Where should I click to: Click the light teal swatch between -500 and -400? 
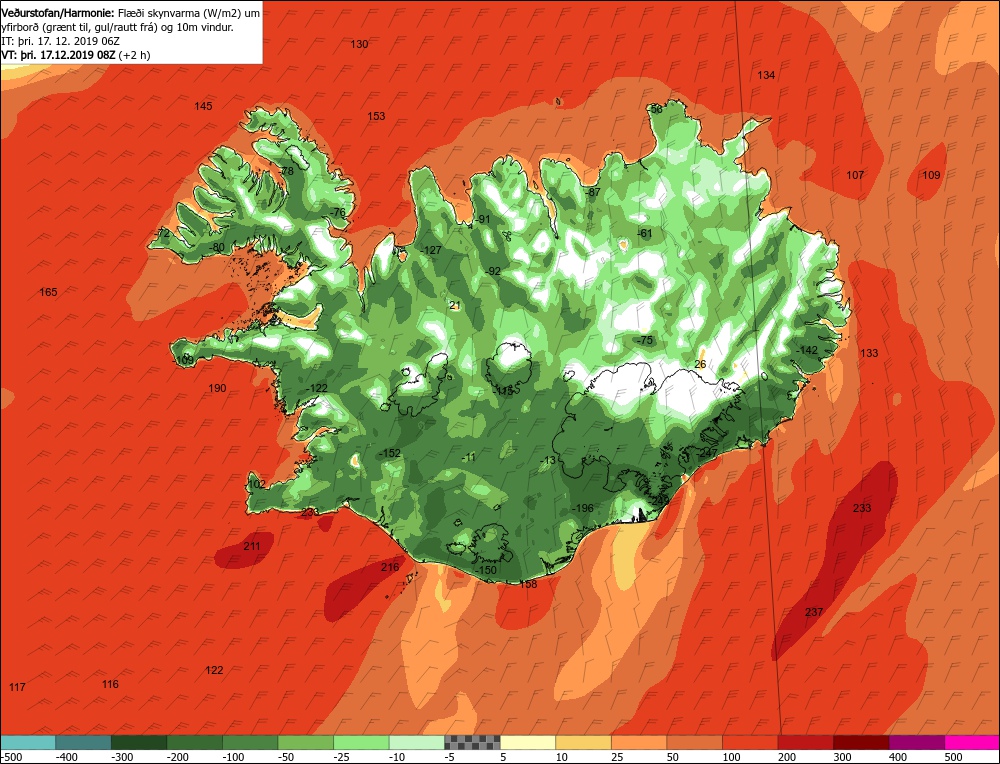28,742
